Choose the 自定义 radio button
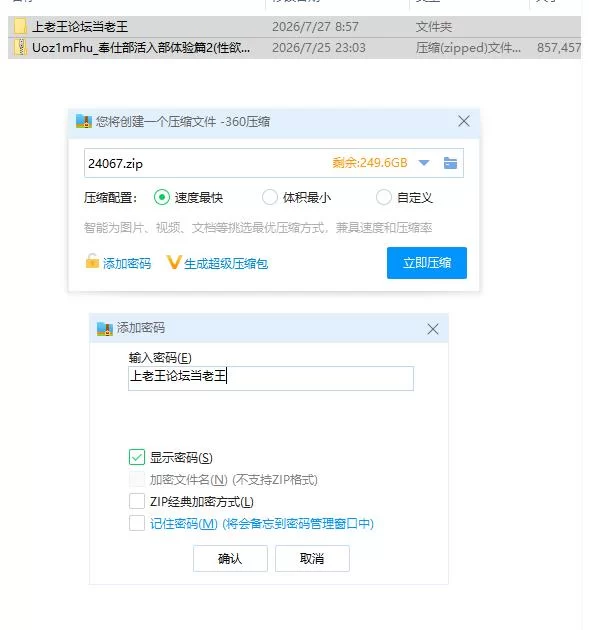The width and height of the screenshot is (589, 630). pos(384,197)
